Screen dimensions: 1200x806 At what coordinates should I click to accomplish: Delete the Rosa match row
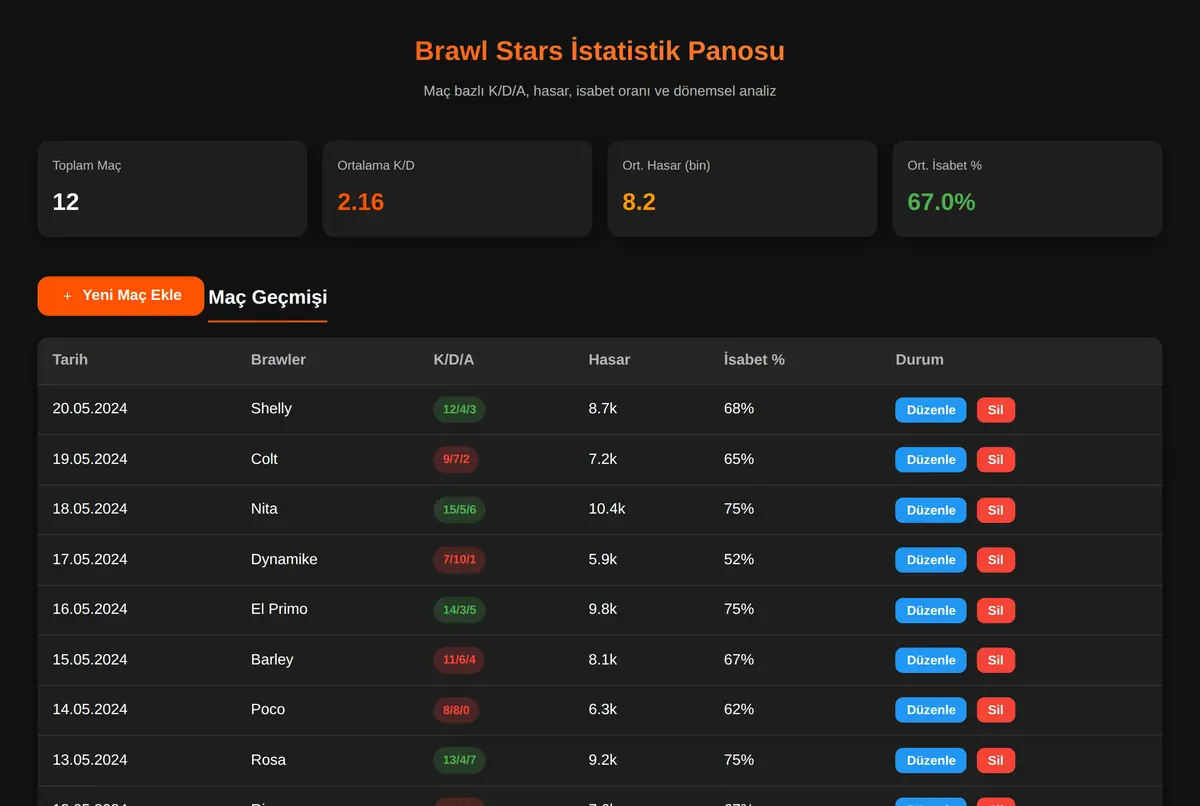click(x=996, y=760)
